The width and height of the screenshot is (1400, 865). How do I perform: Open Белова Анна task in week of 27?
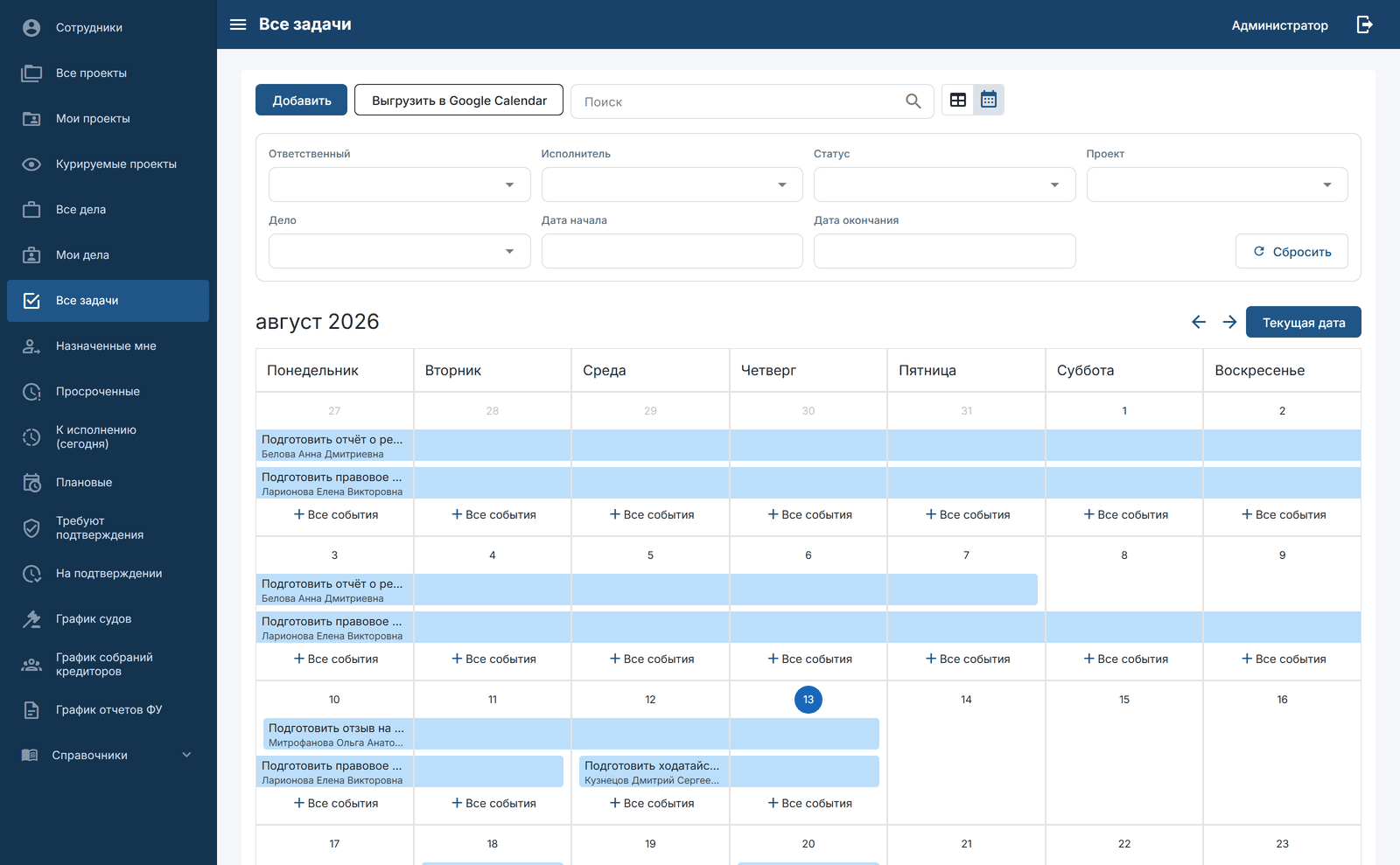click(808, 445)
